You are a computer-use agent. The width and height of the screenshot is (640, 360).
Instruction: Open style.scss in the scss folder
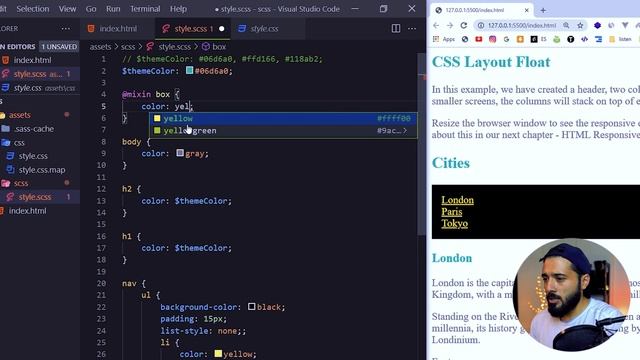click(40, 197)
